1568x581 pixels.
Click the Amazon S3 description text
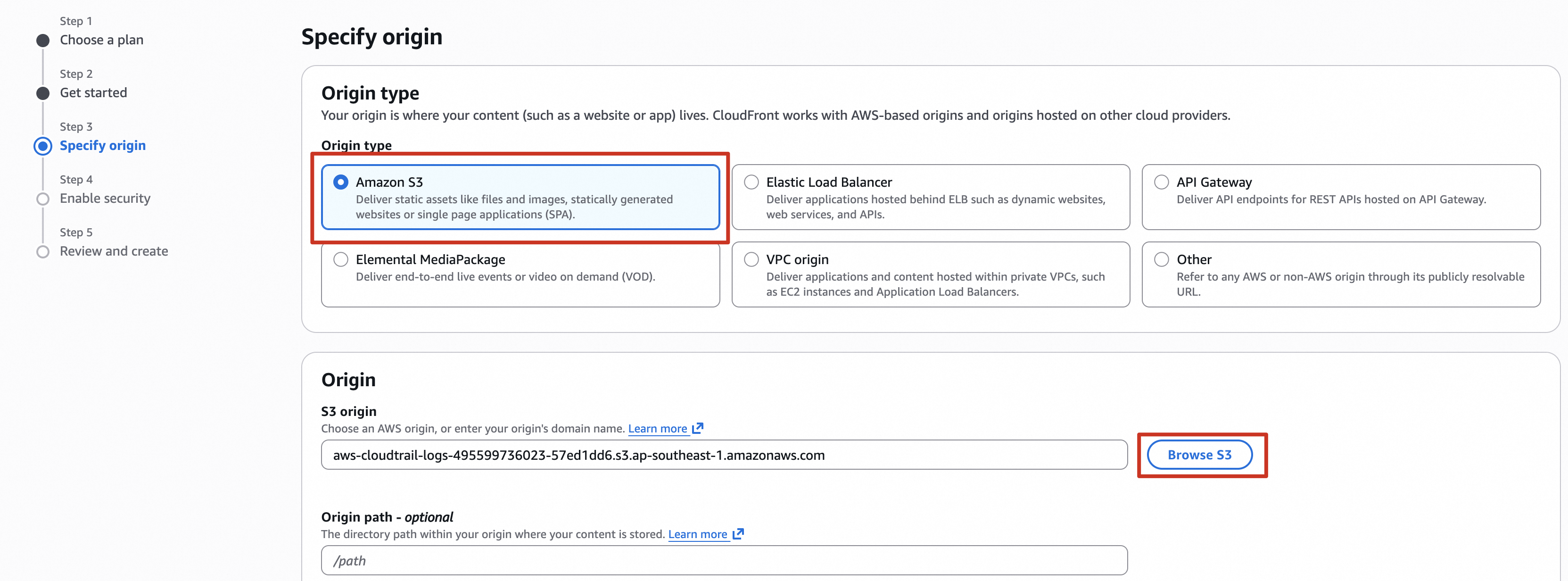[x=514, y=207]
